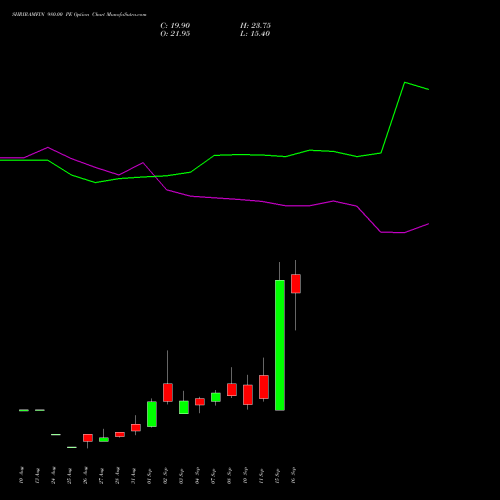Click the '26 Aug' date axis label
This screenshot has width=500, height=500.
(86, 475)
